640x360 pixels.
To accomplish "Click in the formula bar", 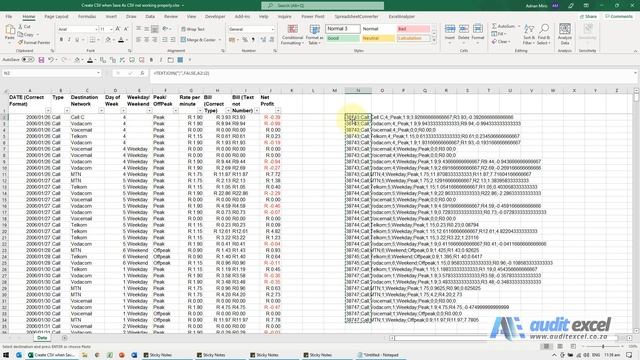I will point(392,73).
